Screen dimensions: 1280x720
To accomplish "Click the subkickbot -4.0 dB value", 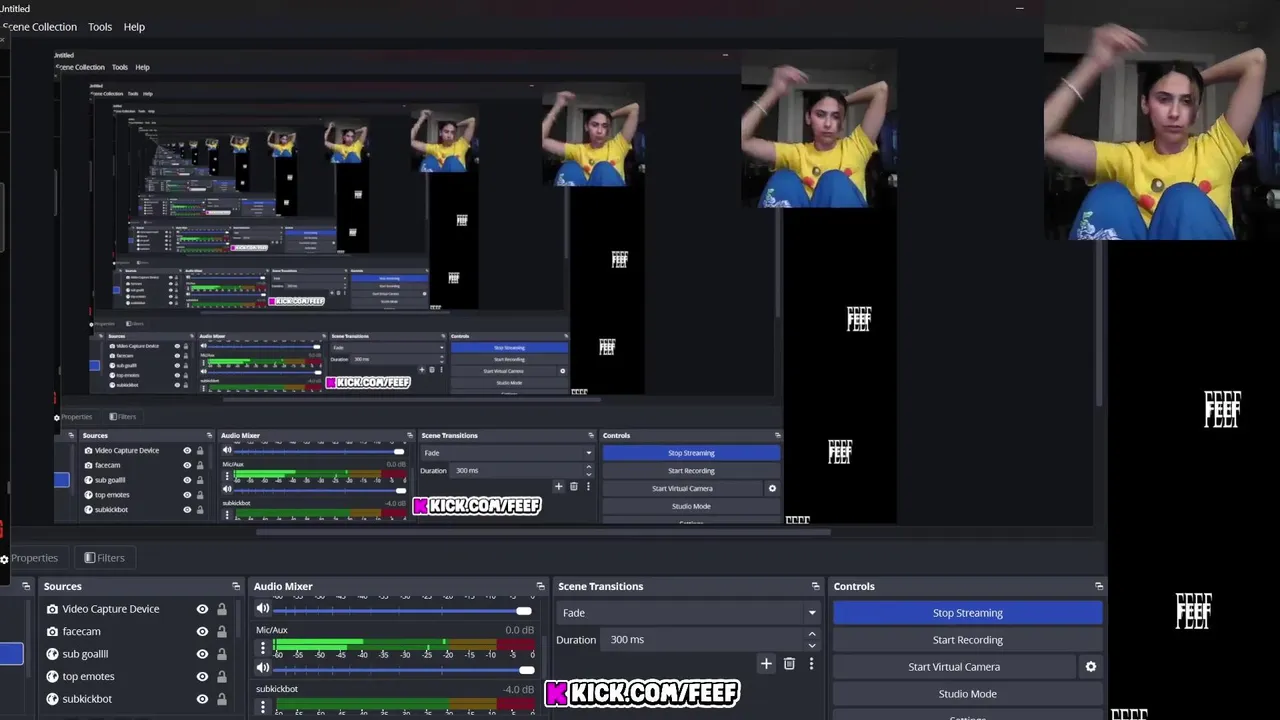I will [x=518, y=689].
